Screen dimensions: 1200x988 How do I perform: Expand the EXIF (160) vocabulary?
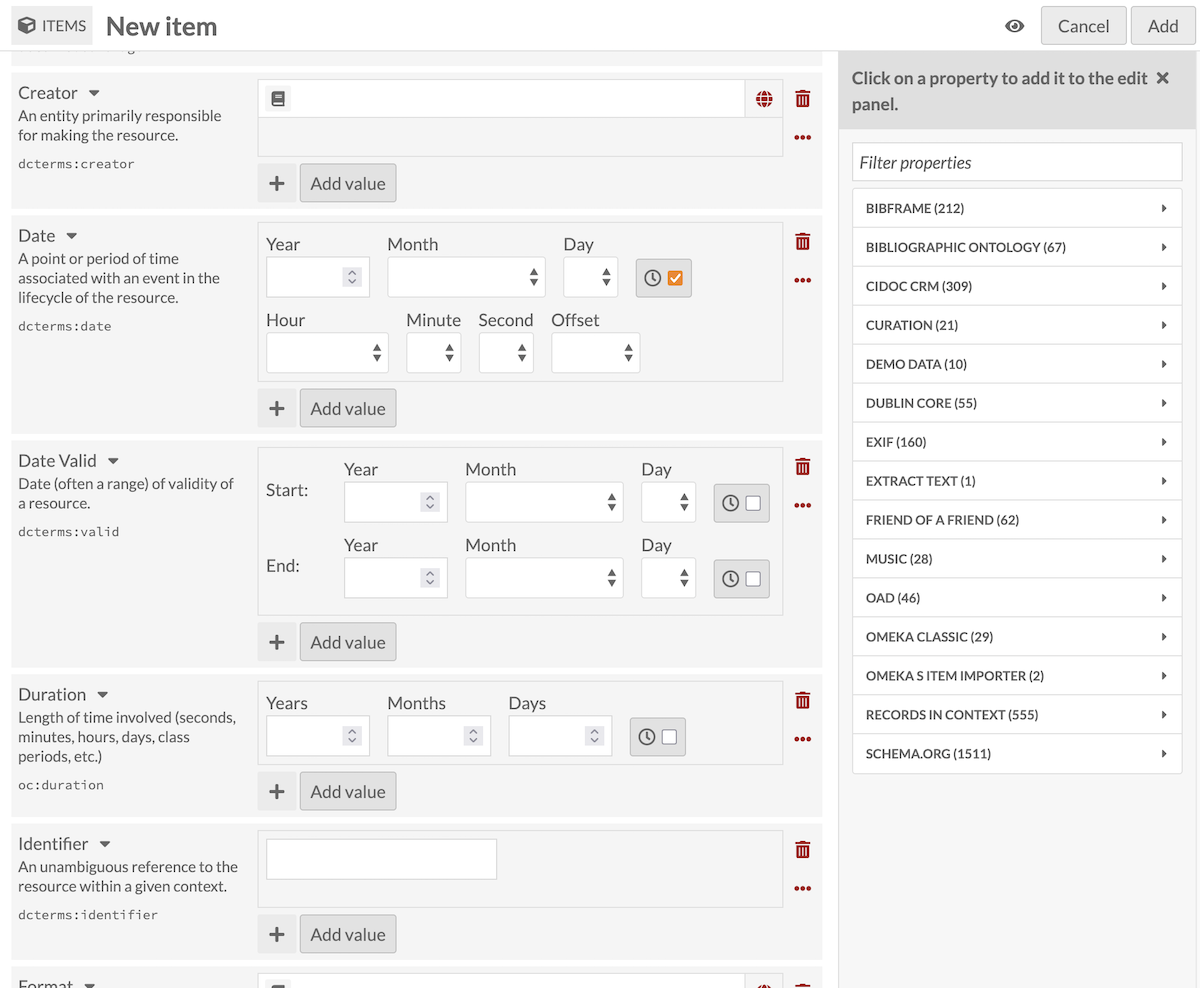[x=1017, y=442]
